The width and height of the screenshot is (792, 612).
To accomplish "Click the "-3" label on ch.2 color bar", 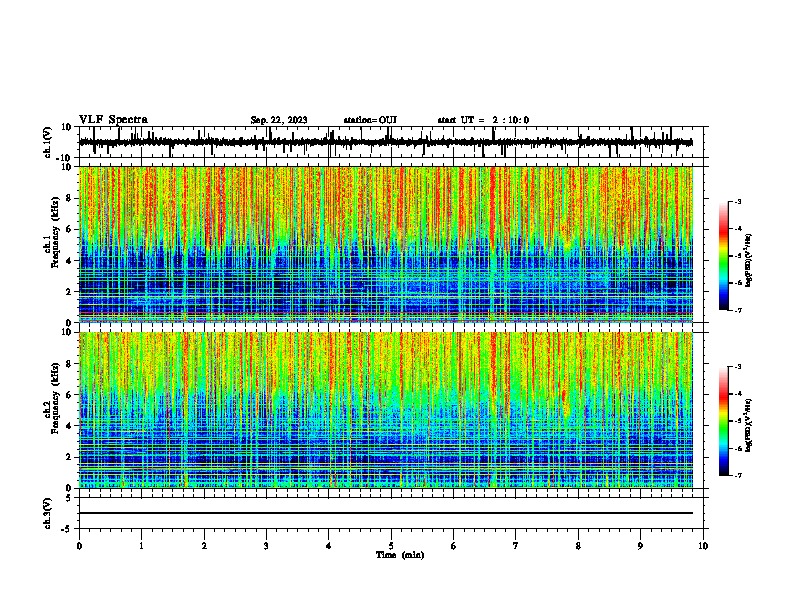I will tap(738, 367).
